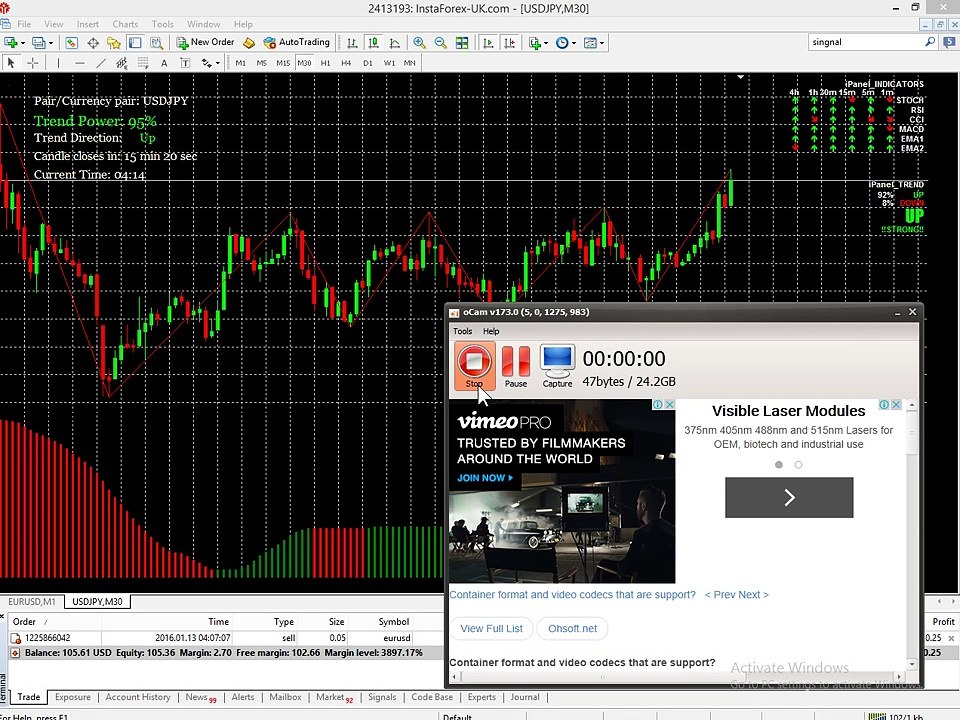Toggle the AutoTrading button
Screen dimensions: 960x720
(x=297, y=42)
